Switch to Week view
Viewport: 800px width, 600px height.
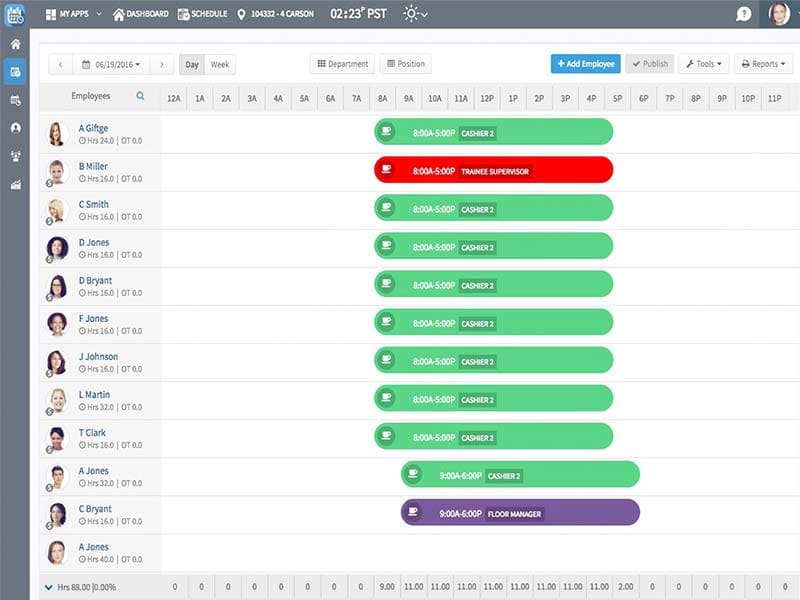(220, 65)
